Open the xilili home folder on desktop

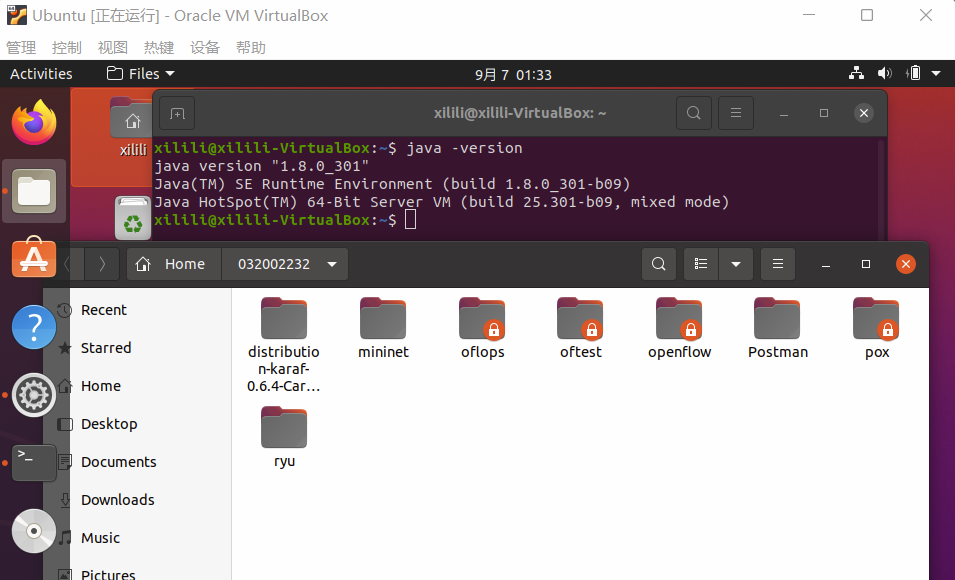pos(132,127)
